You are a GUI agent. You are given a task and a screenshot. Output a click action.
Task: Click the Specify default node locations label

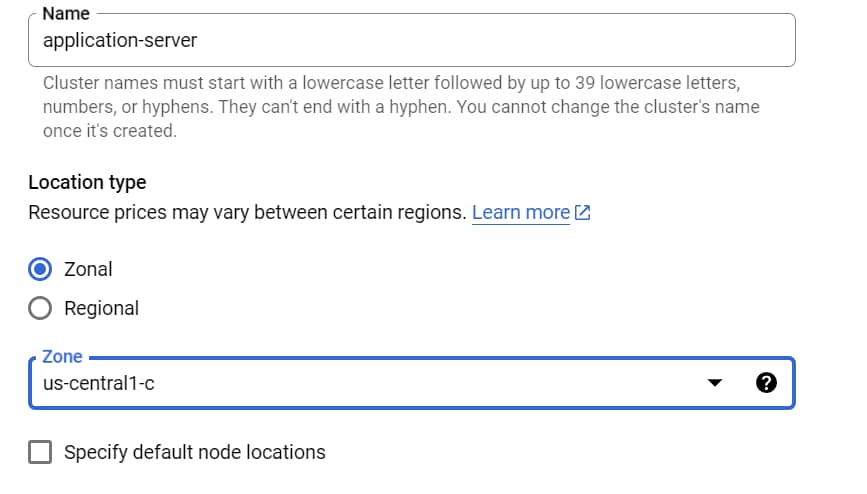(195, 453)
